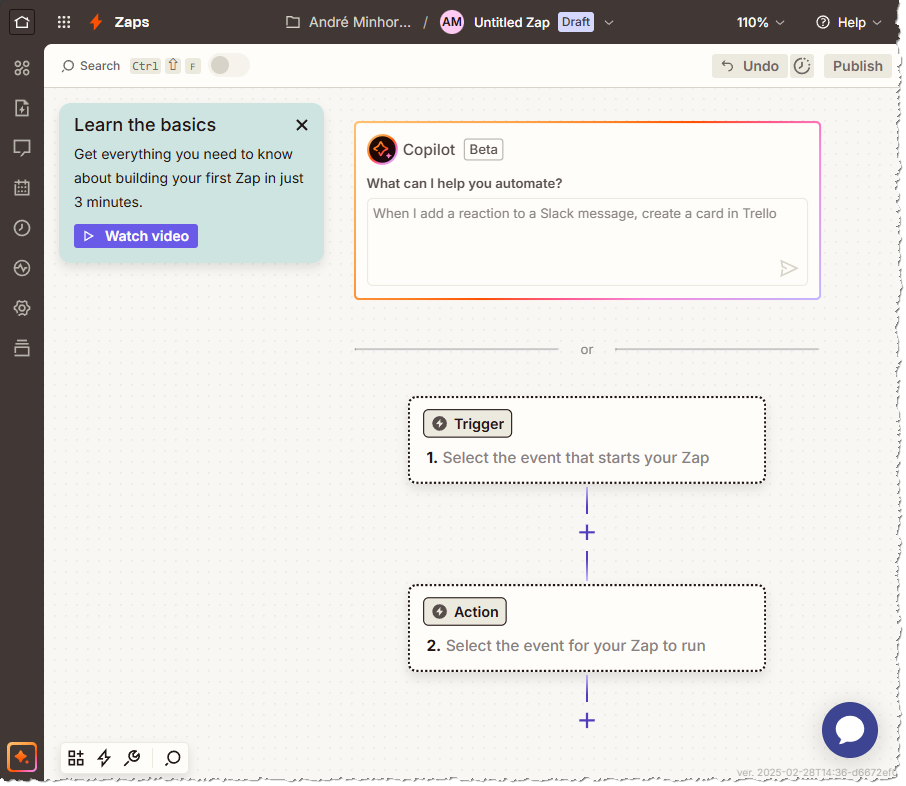This screenshot has height=786, width=906.
Task: Close the Learn the basics panel
Action: tap(302, 125)
